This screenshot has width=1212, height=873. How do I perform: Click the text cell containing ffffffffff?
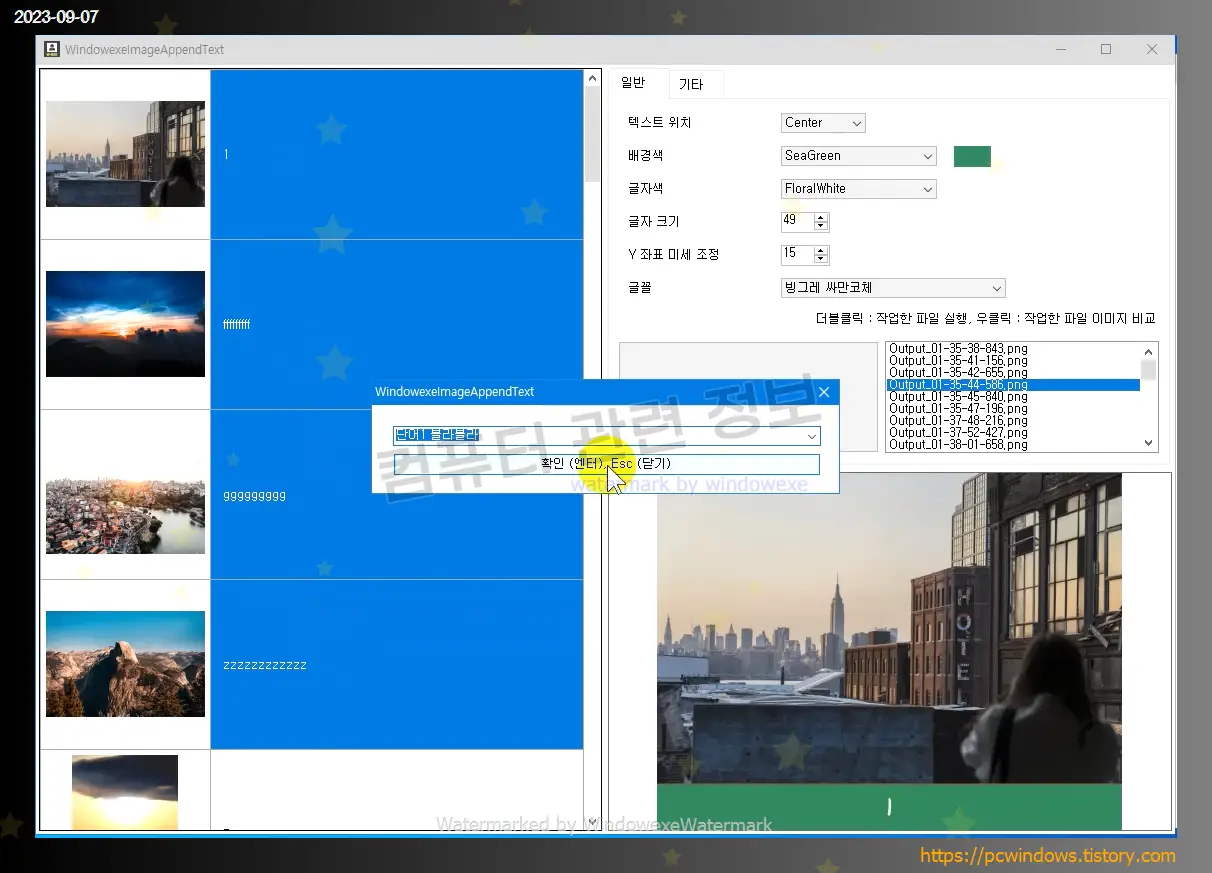pyautogui.click(x=397, y=324)
